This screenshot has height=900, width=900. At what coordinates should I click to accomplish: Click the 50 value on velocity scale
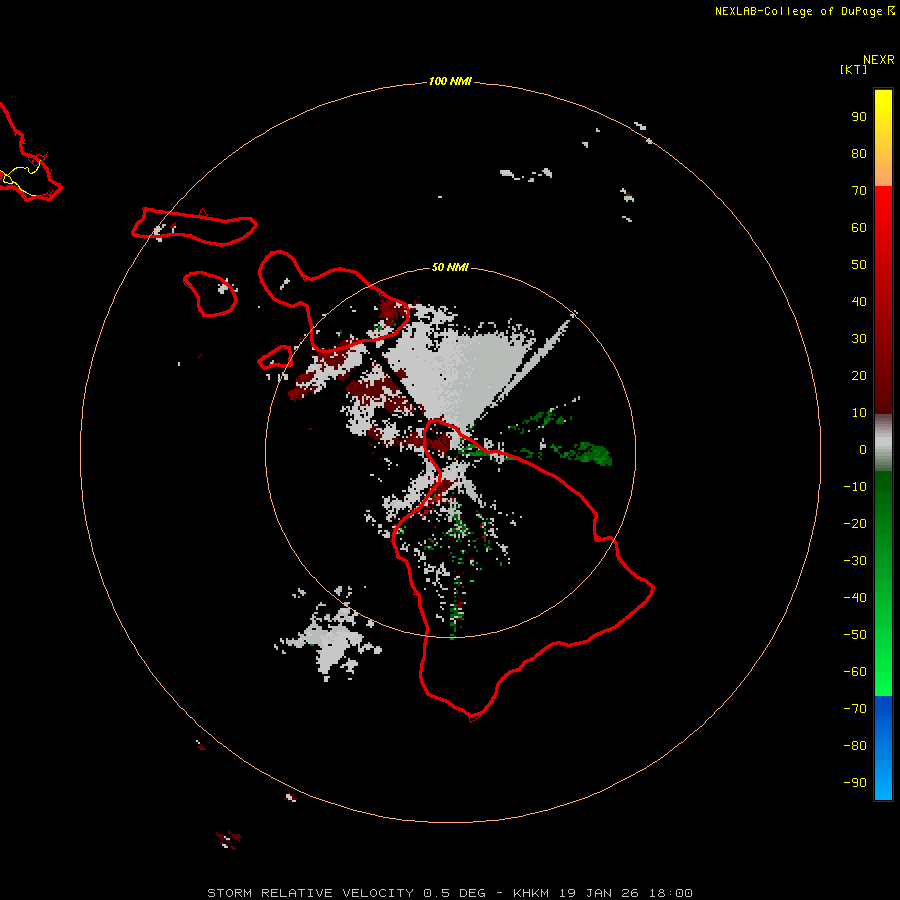(x=859, y=265)
